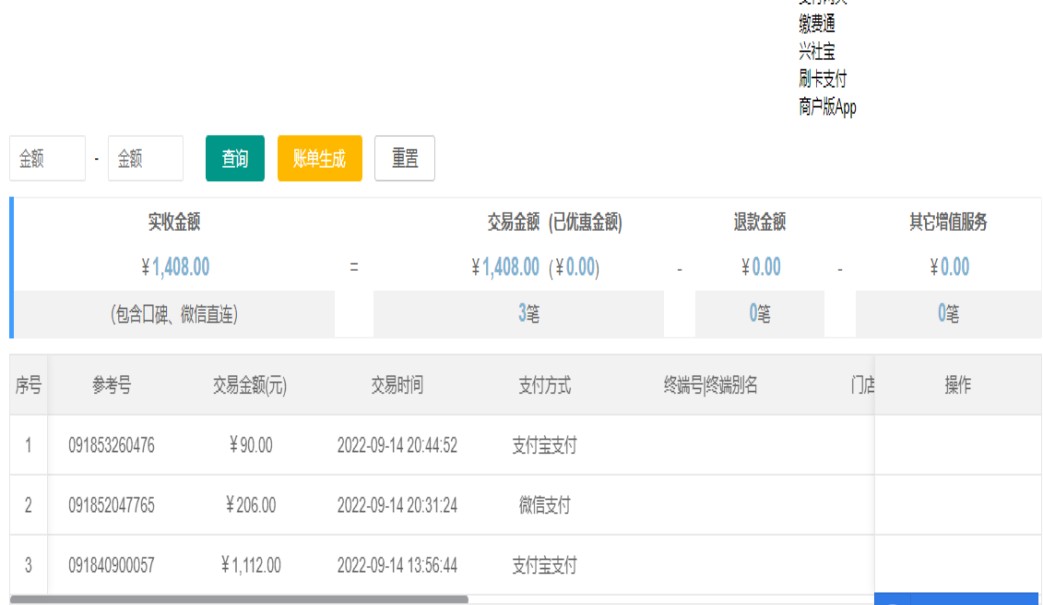The width and height of the screenshot is (1043, 605).
Task: Select row with reference number 091852047765
Action: (x=111, y=506)
